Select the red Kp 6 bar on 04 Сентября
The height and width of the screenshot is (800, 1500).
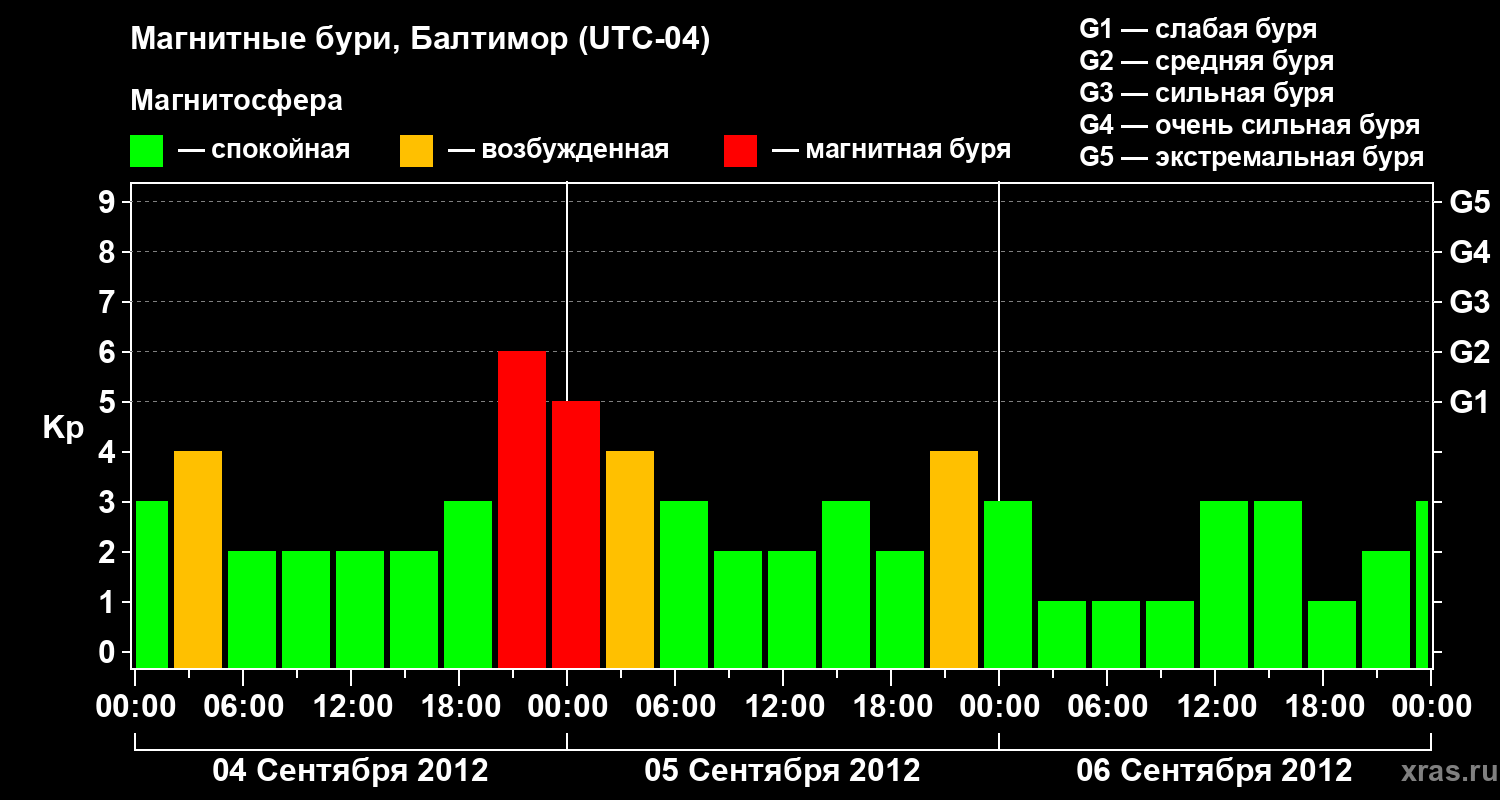(522, 510)
